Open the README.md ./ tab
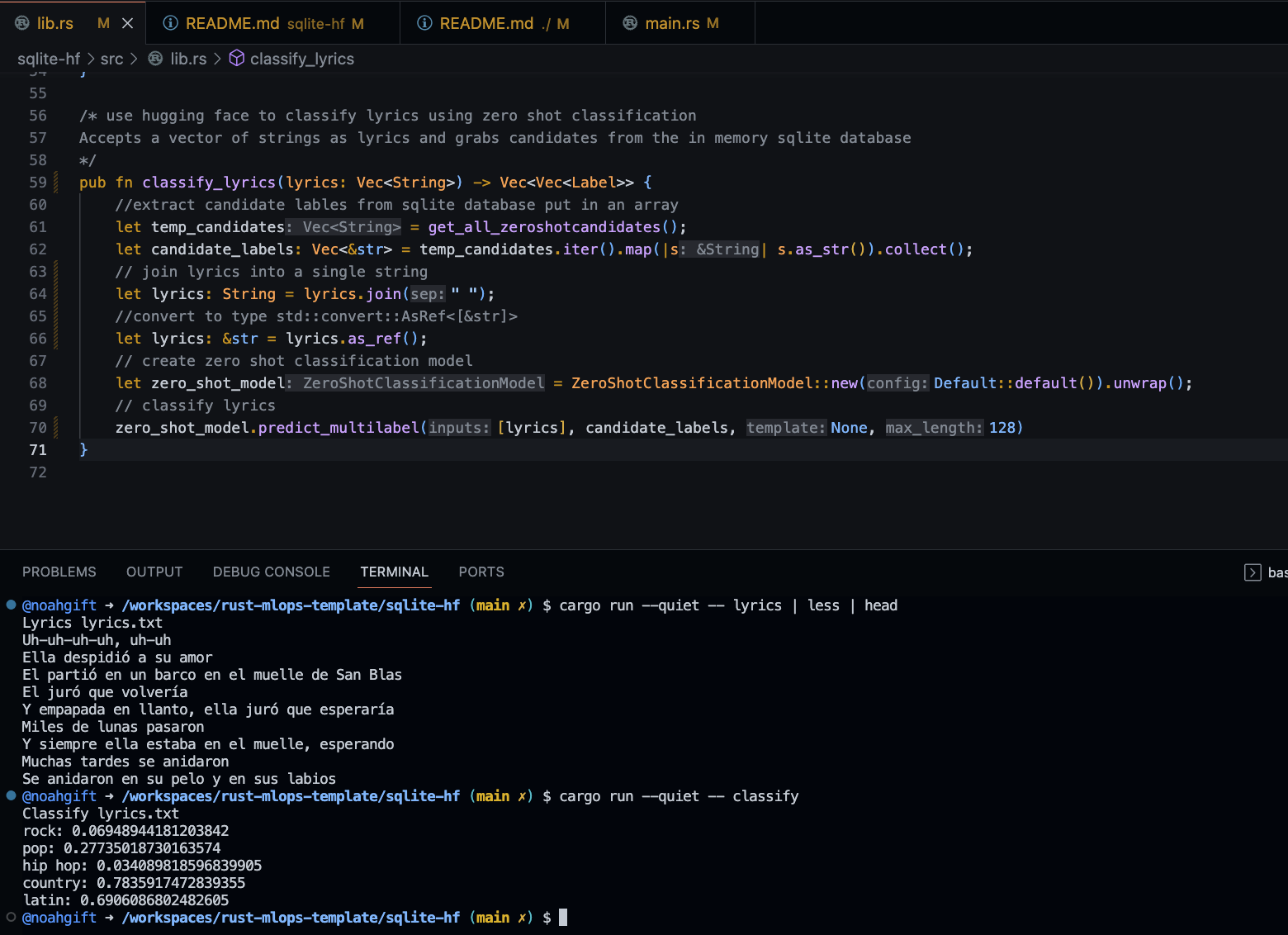This screenshot has width=1288, height=935. coord(503,23)
